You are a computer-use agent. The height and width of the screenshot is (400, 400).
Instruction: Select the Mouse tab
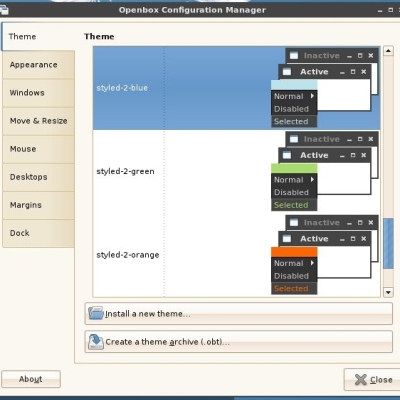coord(38,149)
